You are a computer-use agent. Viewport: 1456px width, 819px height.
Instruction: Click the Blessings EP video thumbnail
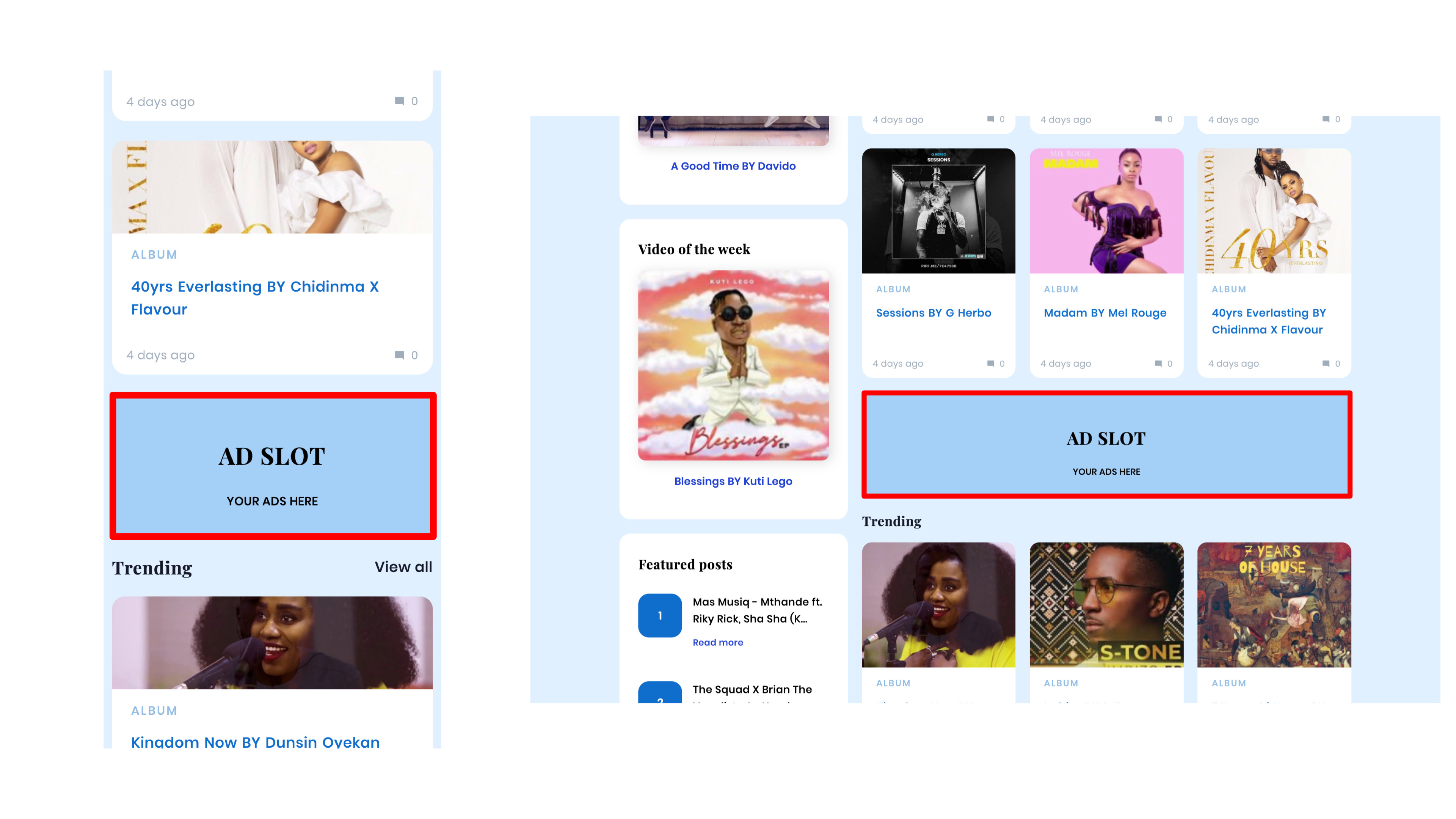tap(733, 365)
